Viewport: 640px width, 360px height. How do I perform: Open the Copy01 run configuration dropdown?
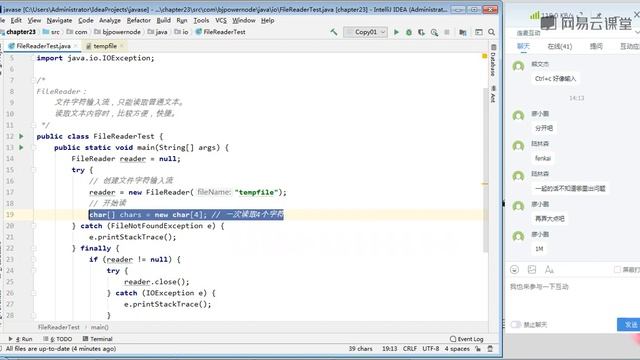click(x=365, y=32)
